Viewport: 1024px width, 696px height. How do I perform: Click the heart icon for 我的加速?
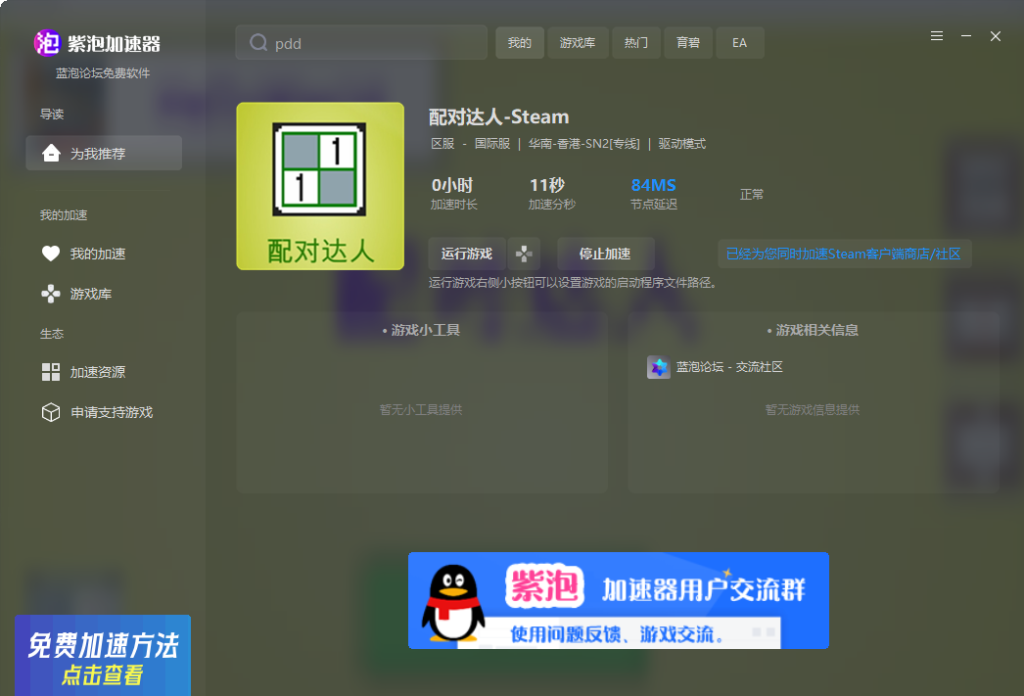pyautogui.click(x=50, y=253)
